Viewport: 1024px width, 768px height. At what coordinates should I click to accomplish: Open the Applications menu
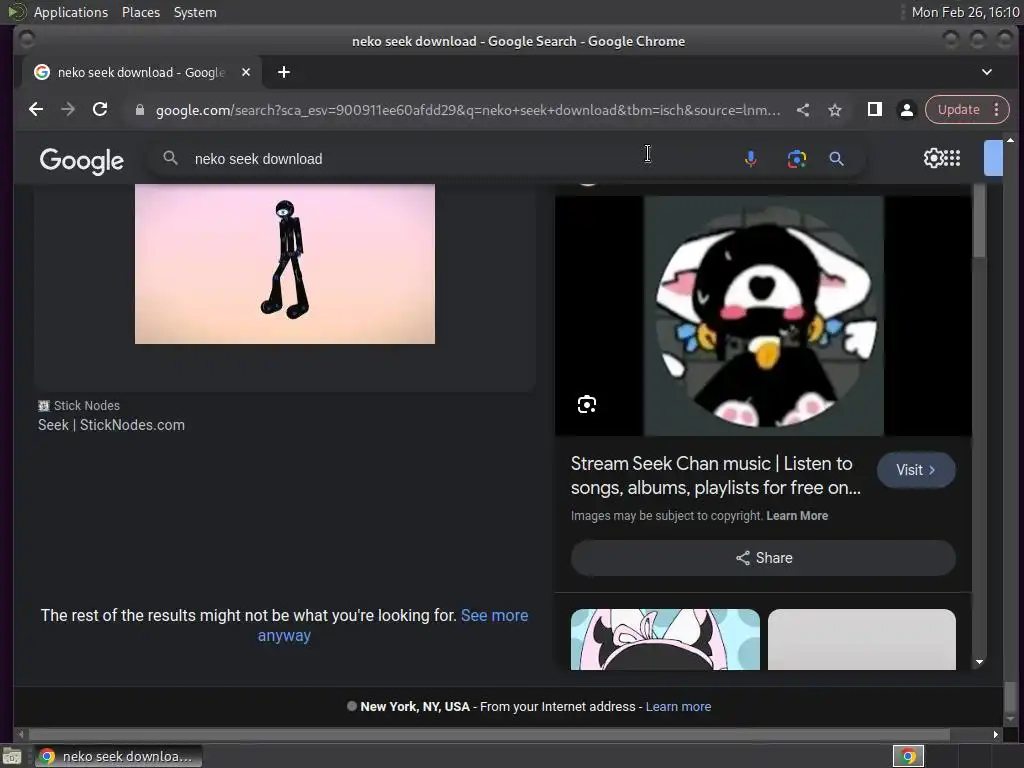pos(71,12)
